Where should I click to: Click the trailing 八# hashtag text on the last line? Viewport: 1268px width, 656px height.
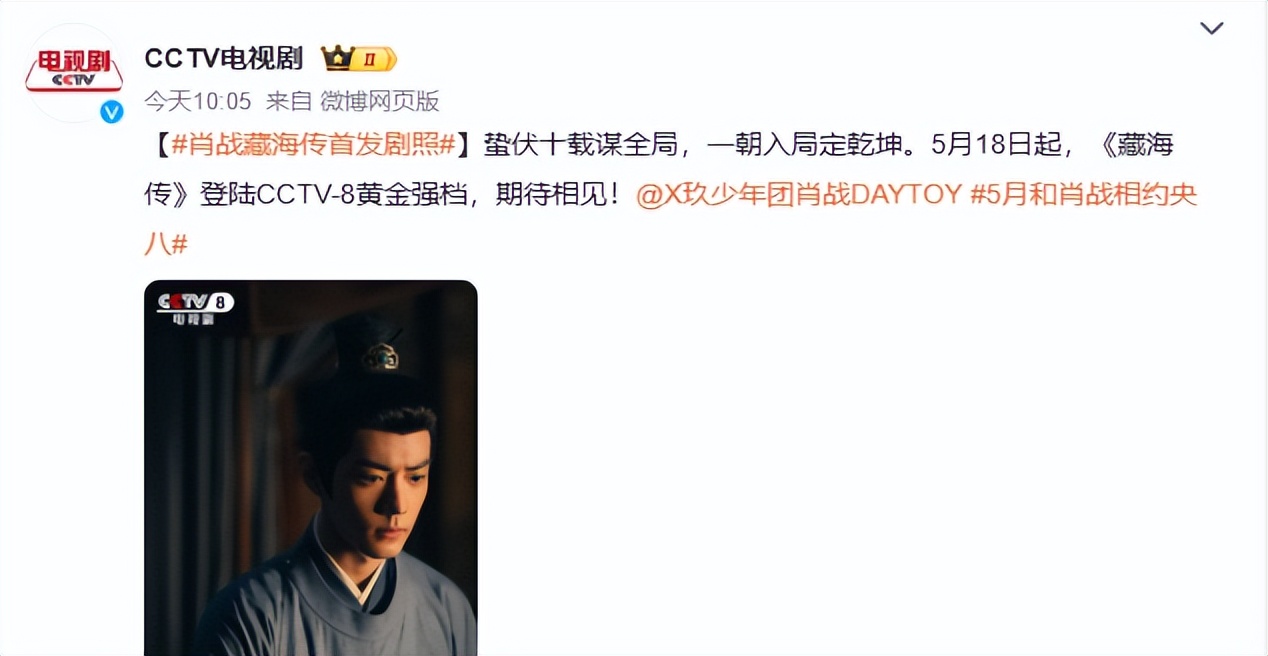click(166, 243)
